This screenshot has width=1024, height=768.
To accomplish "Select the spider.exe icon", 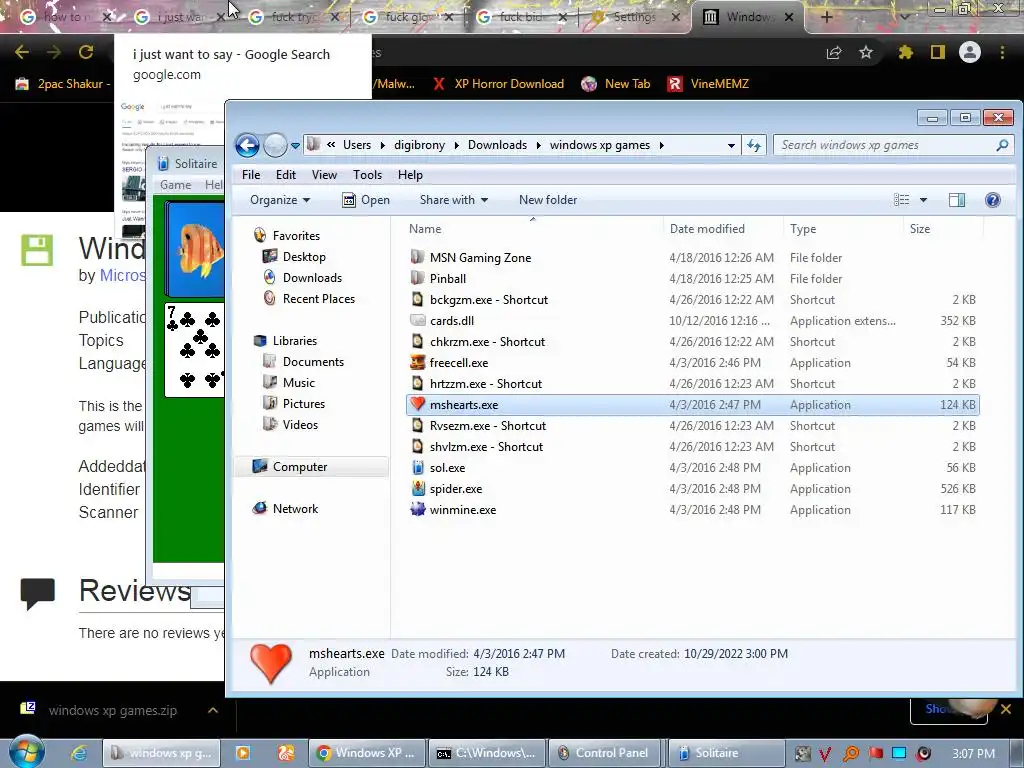I will [x=417, y=488].
